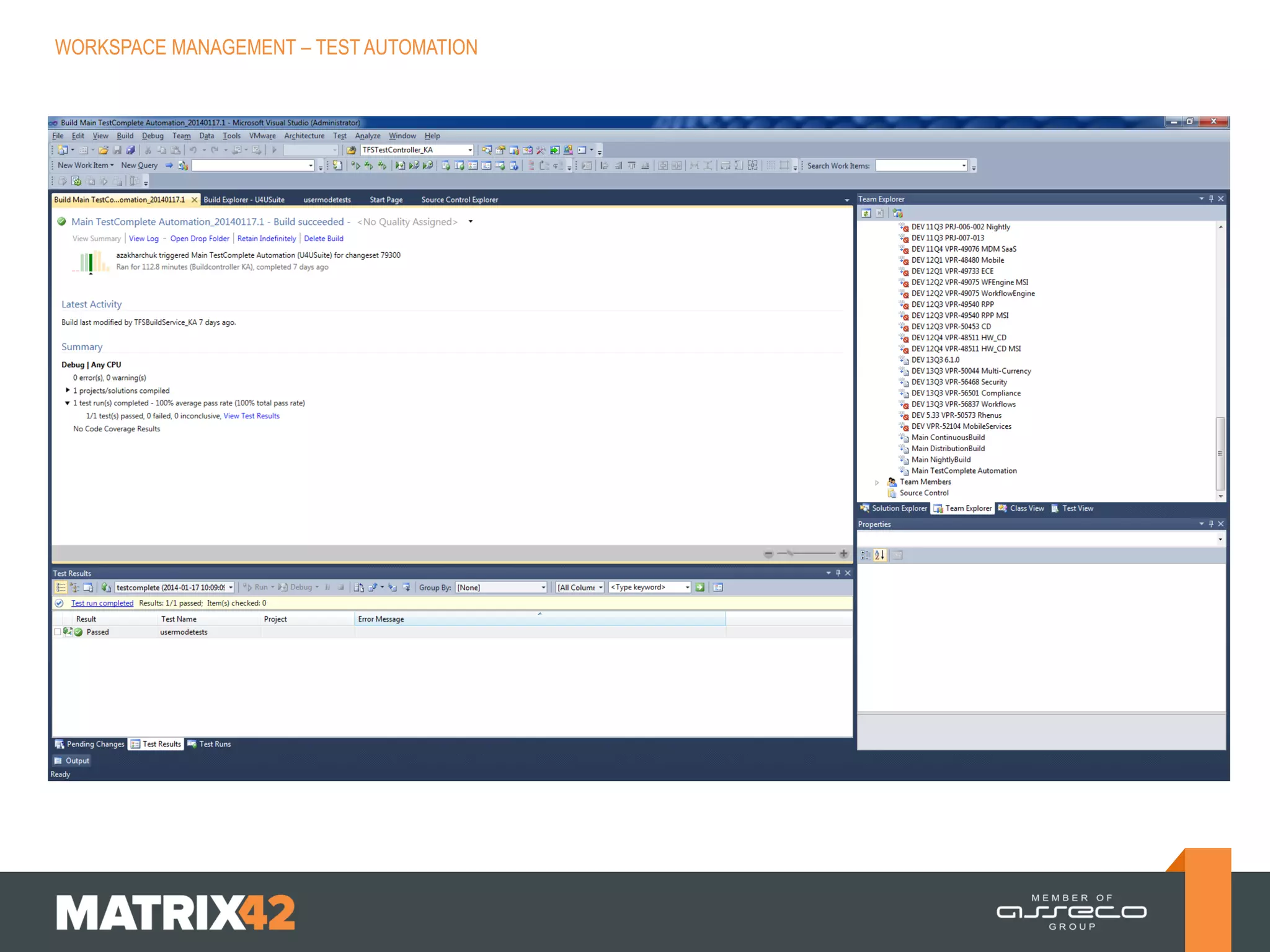Open the No Quality Assigned dropdown arrow
This screenshot has width=1270, height=952.
(471, 222)
